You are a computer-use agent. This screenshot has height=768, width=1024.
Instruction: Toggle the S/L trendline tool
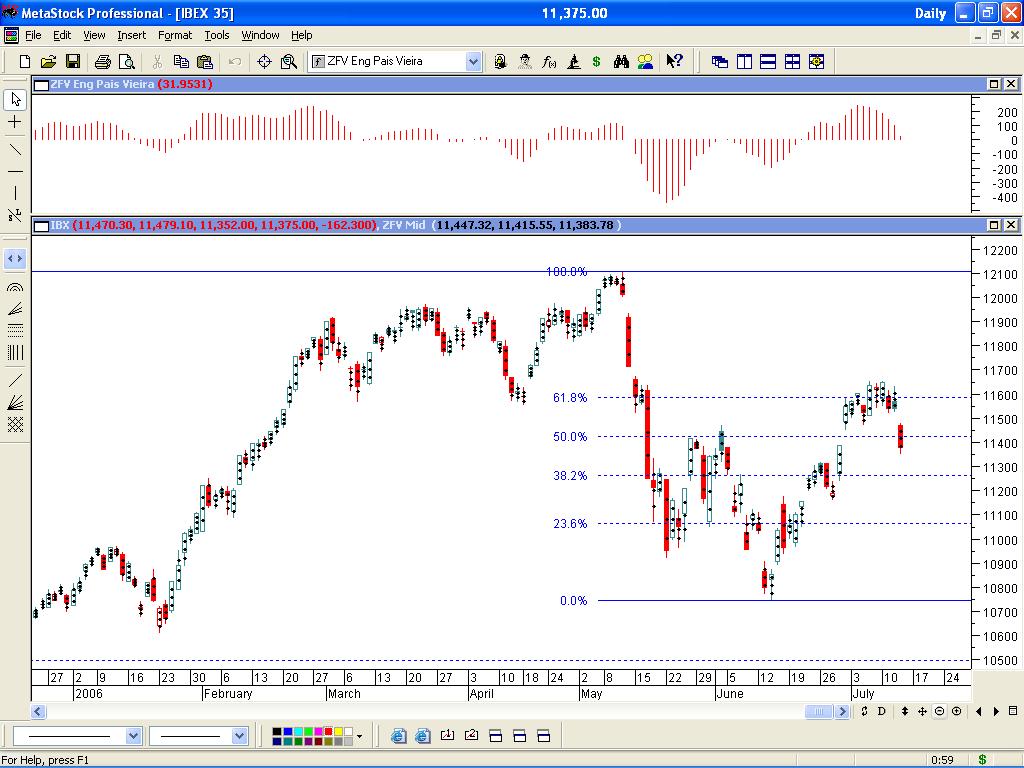(15, 215)
